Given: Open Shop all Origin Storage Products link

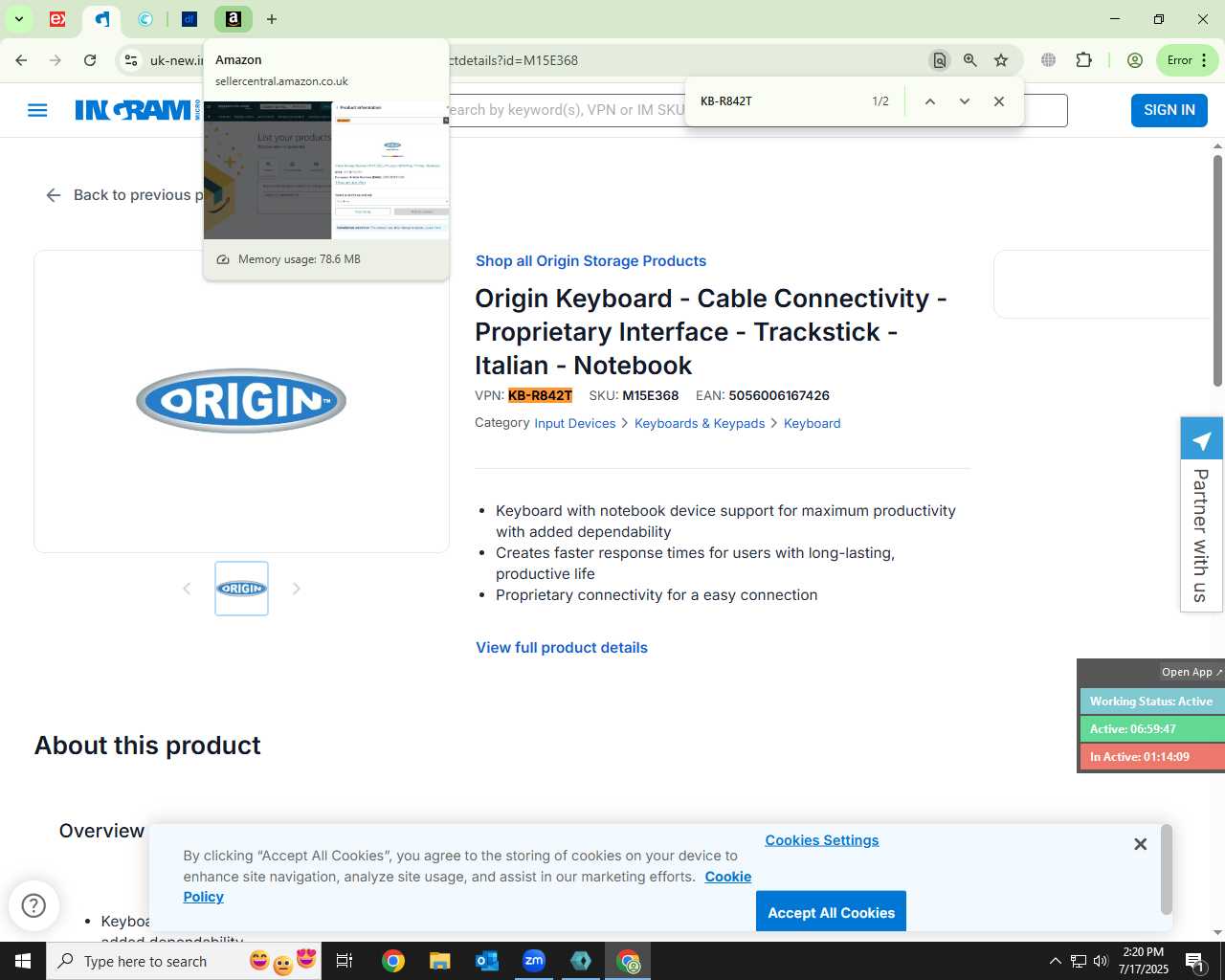Looking at the screenshot, I should coord(590,261).
